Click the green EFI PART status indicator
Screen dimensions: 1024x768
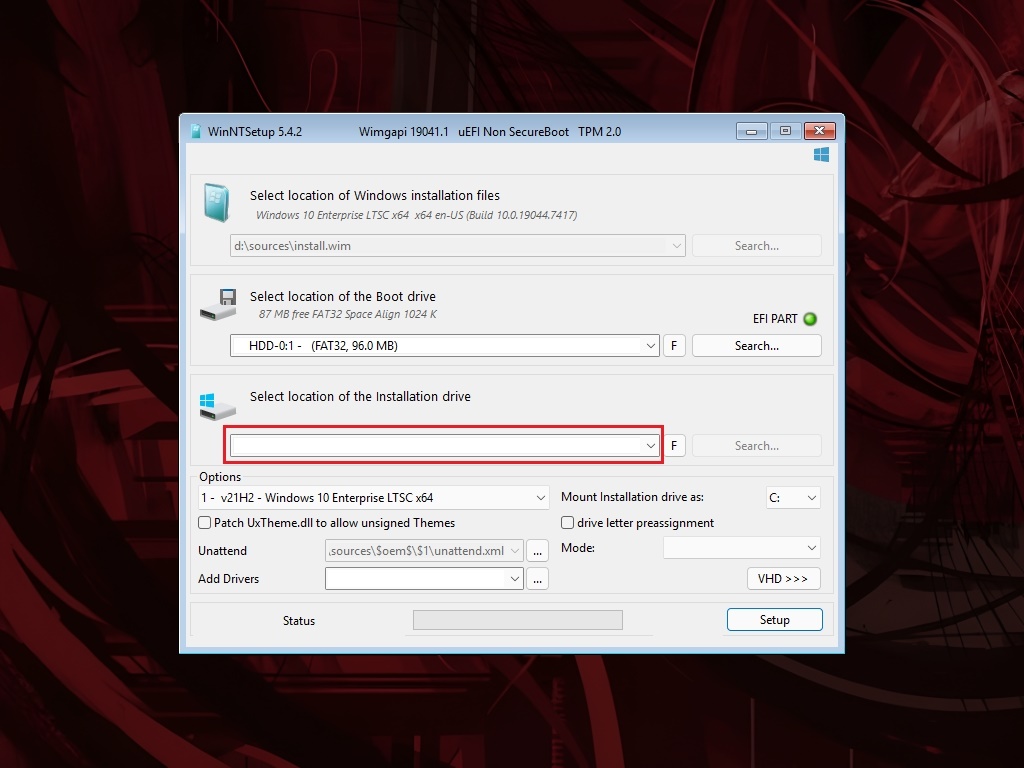tap(810, 319)
